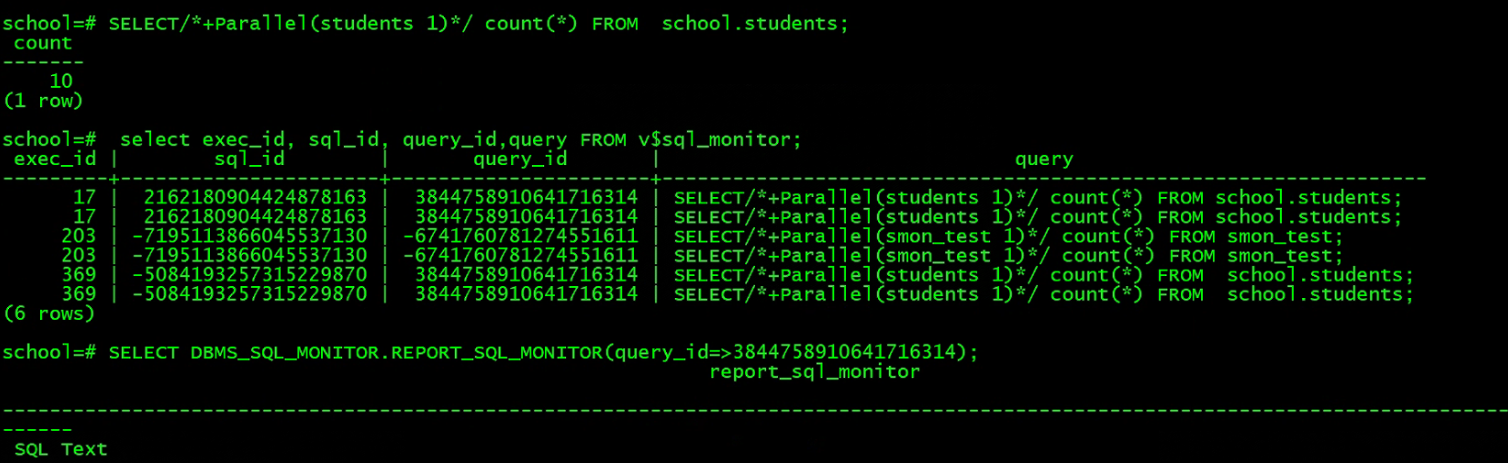Click the last table row's query text

tap(1043, 294)
